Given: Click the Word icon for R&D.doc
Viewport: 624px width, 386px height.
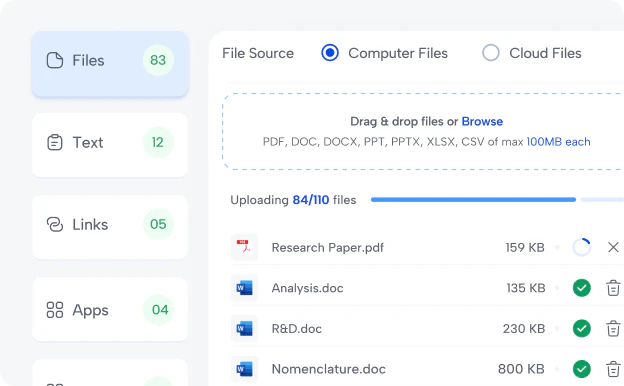Looking at the screenshot, I should tap(244, 328).
